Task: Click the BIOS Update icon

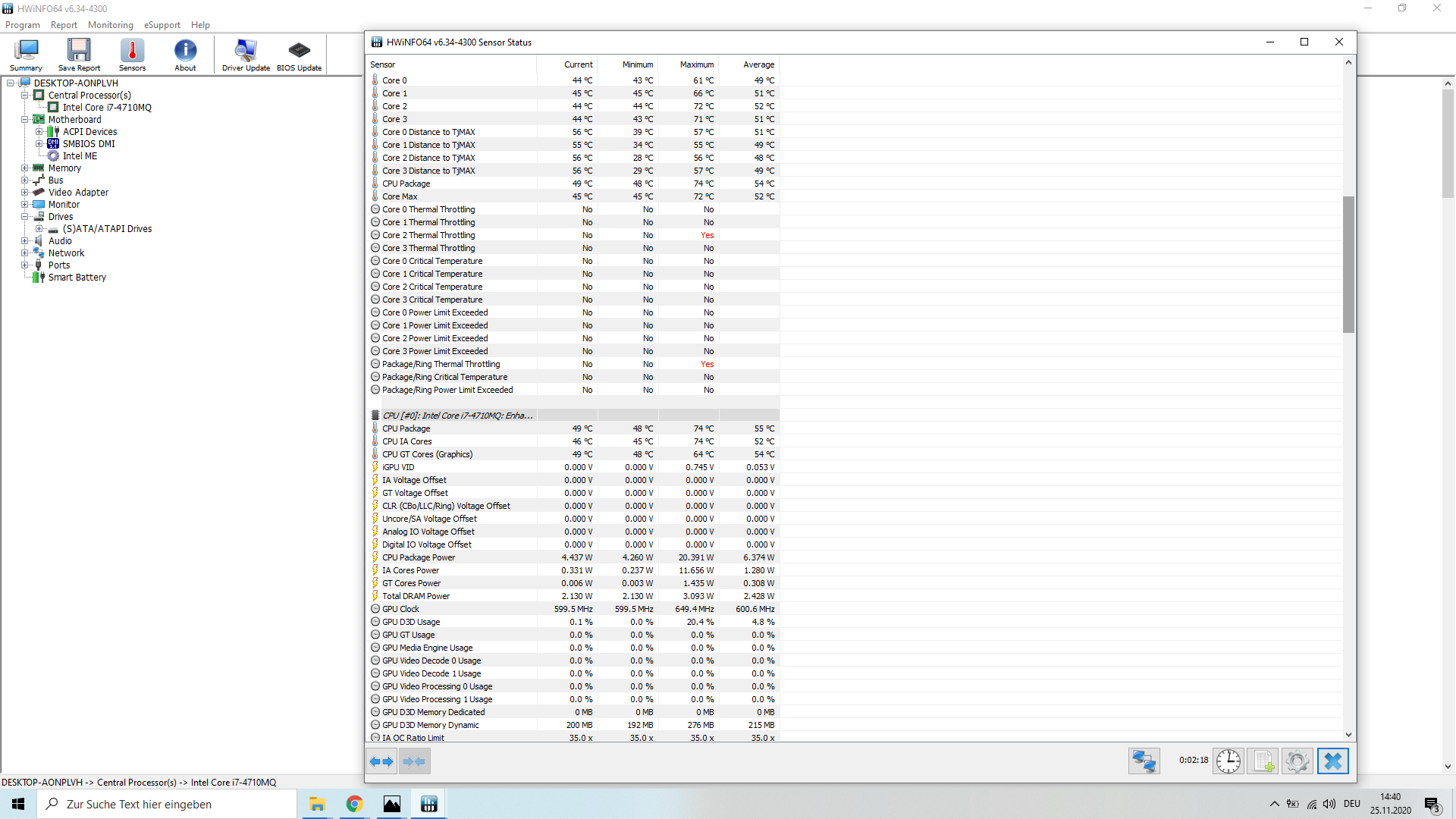Action: coord(299,55)
